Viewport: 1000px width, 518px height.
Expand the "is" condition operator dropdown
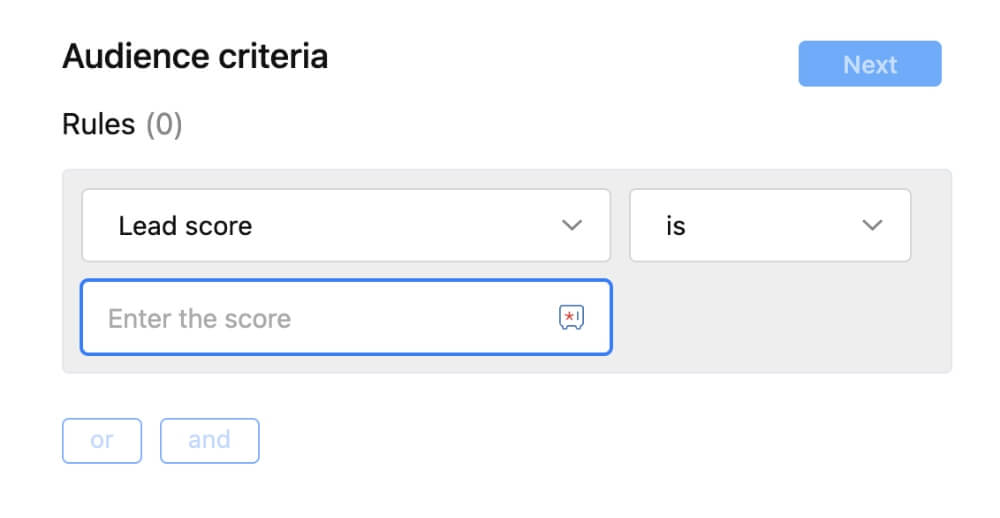(769, 225)
